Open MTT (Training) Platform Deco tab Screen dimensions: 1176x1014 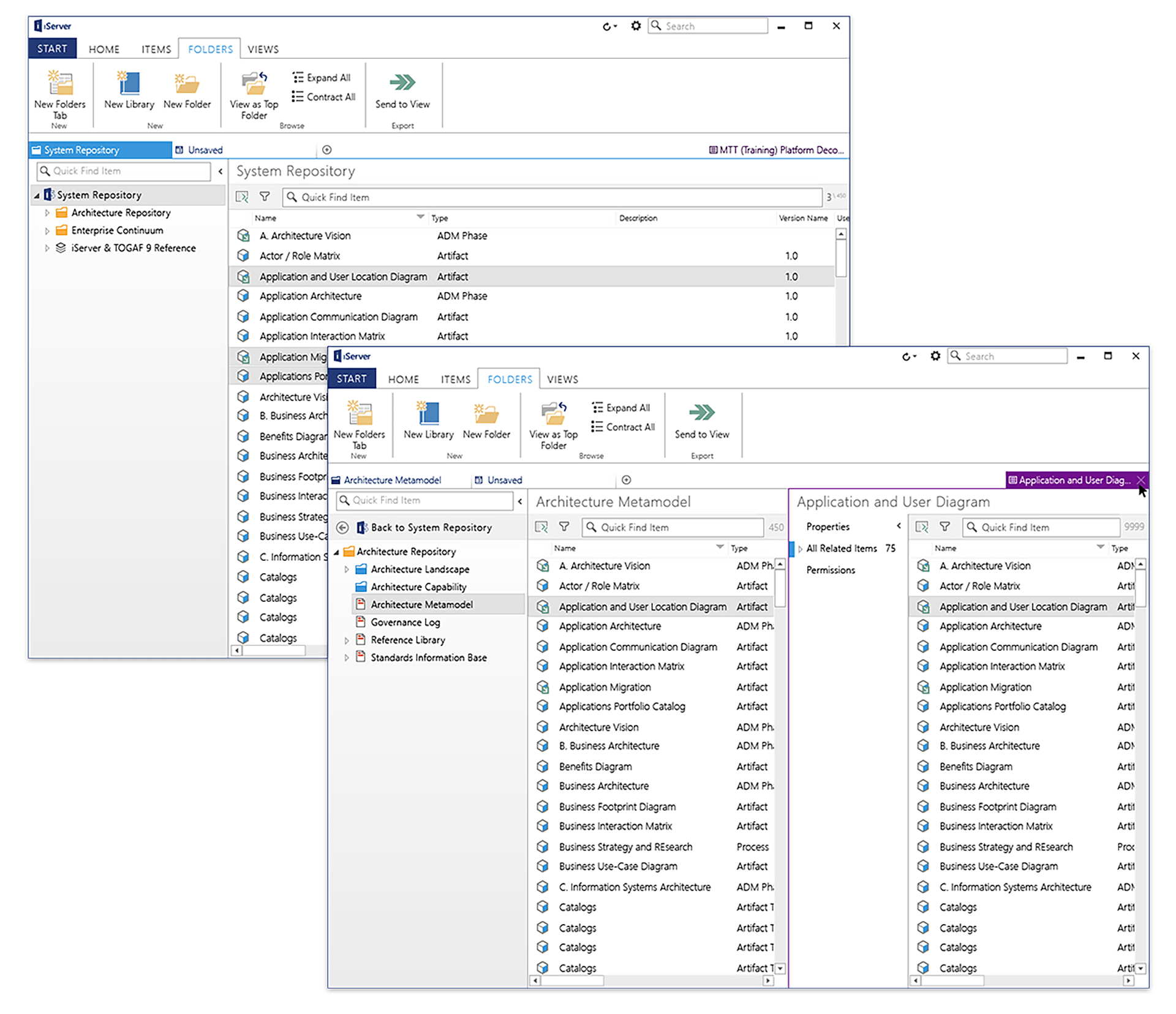776,150
